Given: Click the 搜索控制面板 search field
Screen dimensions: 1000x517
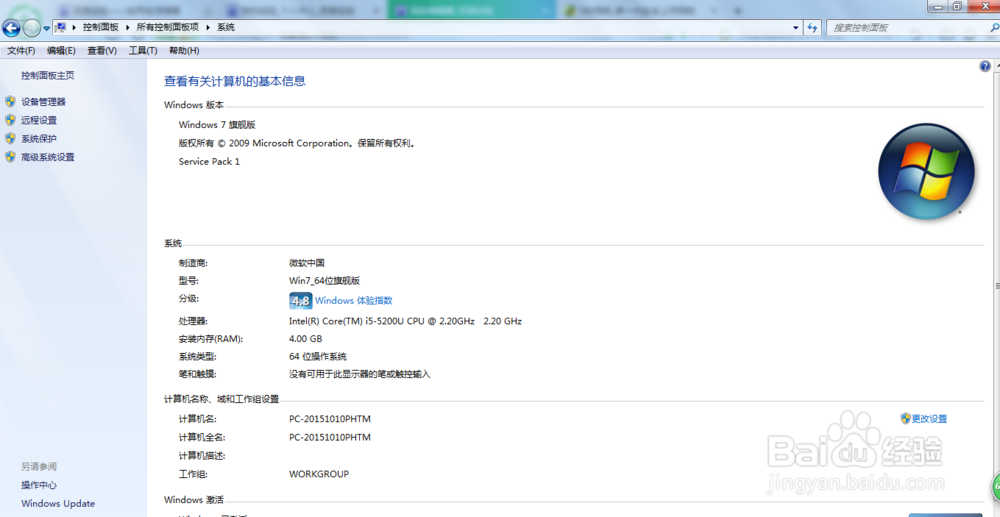Looking at the screenshot, I should coord(908,27).
